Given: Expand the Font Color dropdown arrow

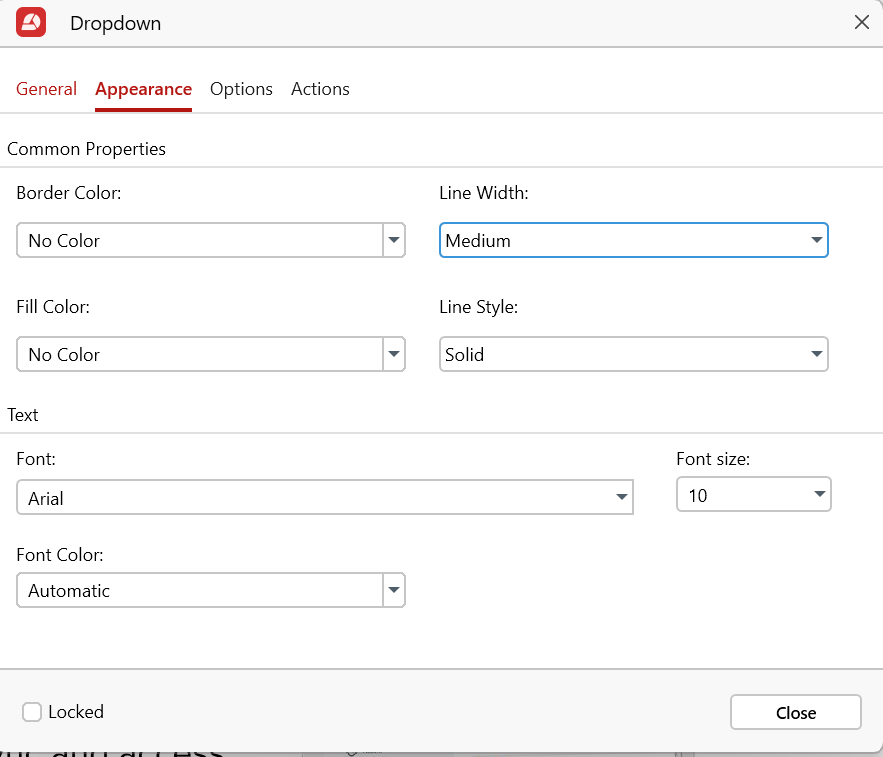Looking at the screenshot, I should pyautogui.click(x=394, y=591).
